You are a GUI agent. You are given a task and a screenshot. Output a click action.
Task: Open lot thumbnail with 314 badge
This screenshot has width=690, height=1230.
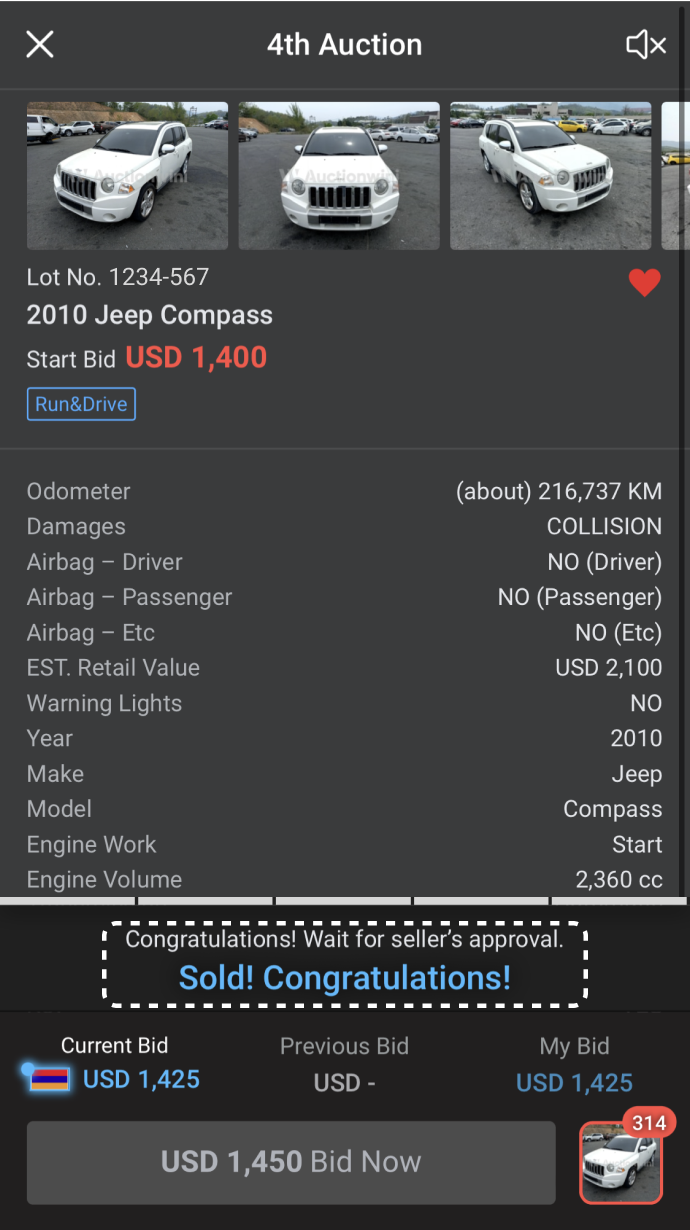[x=621, y=1163]
